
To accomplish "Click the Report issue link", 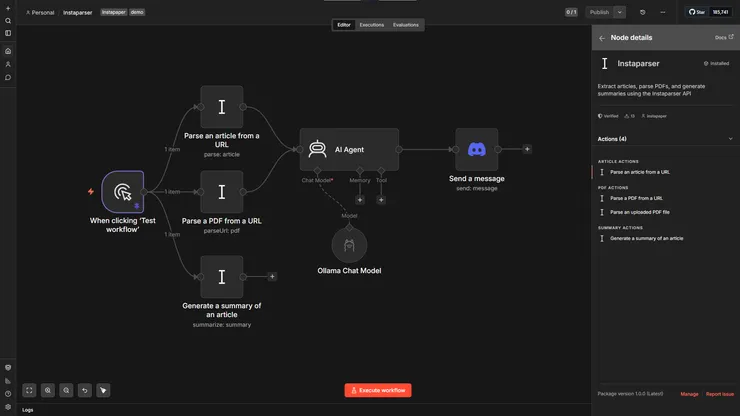I will tap(720, 394).
